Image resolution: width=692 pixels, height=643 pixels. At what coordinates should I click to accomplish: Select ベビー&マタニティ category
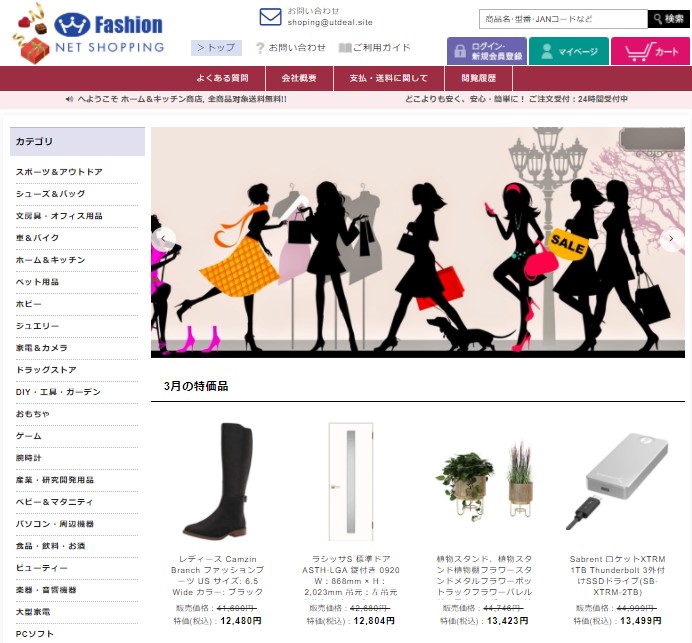55,502
